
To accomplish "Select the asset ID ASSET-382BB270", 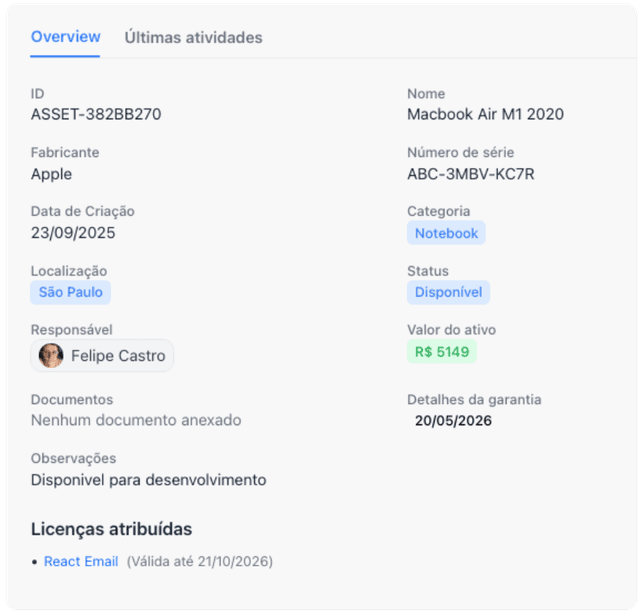I will pos(96,114).
